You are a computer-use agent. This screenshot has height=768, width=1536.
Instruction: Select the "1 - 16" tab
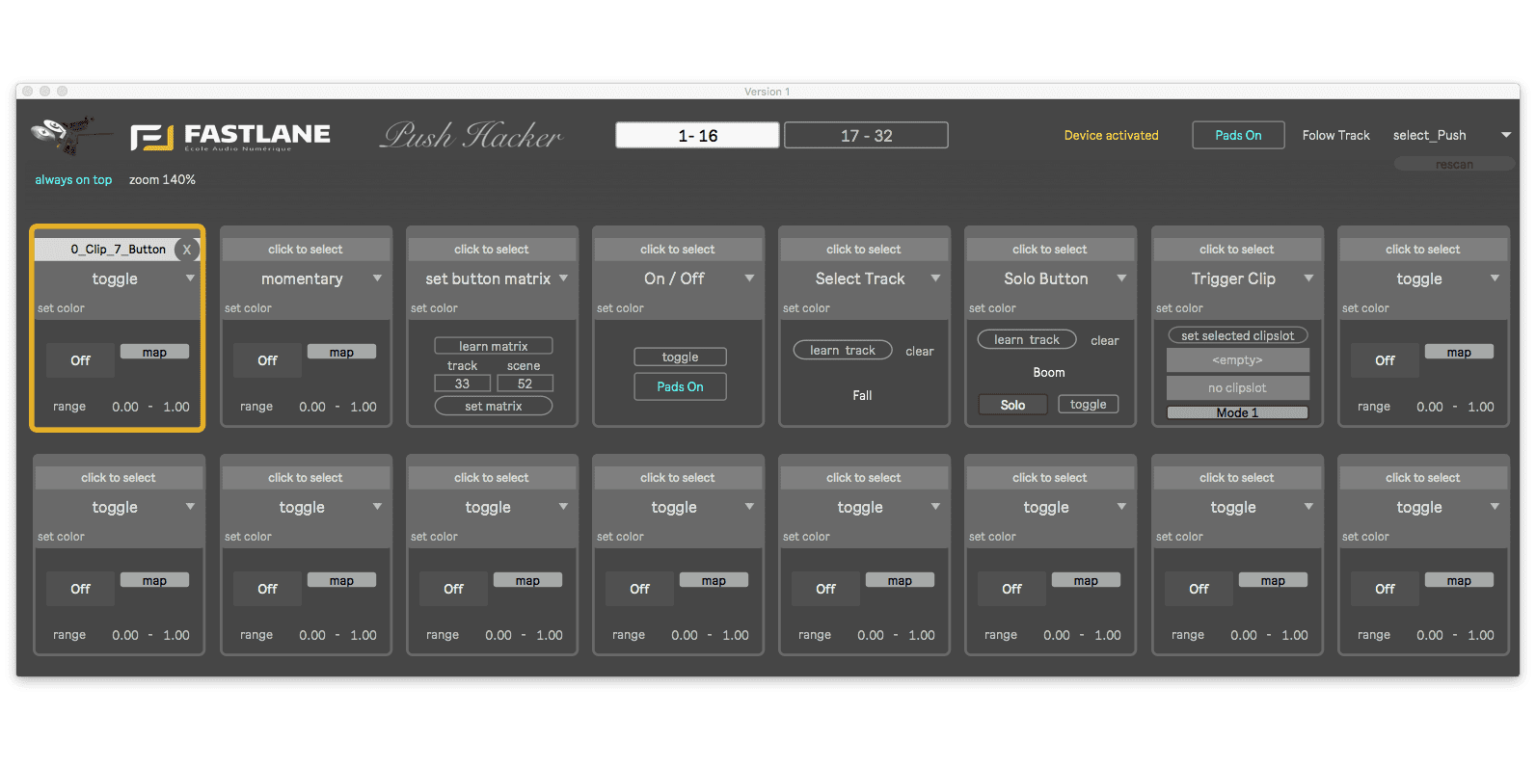point(696,134)
